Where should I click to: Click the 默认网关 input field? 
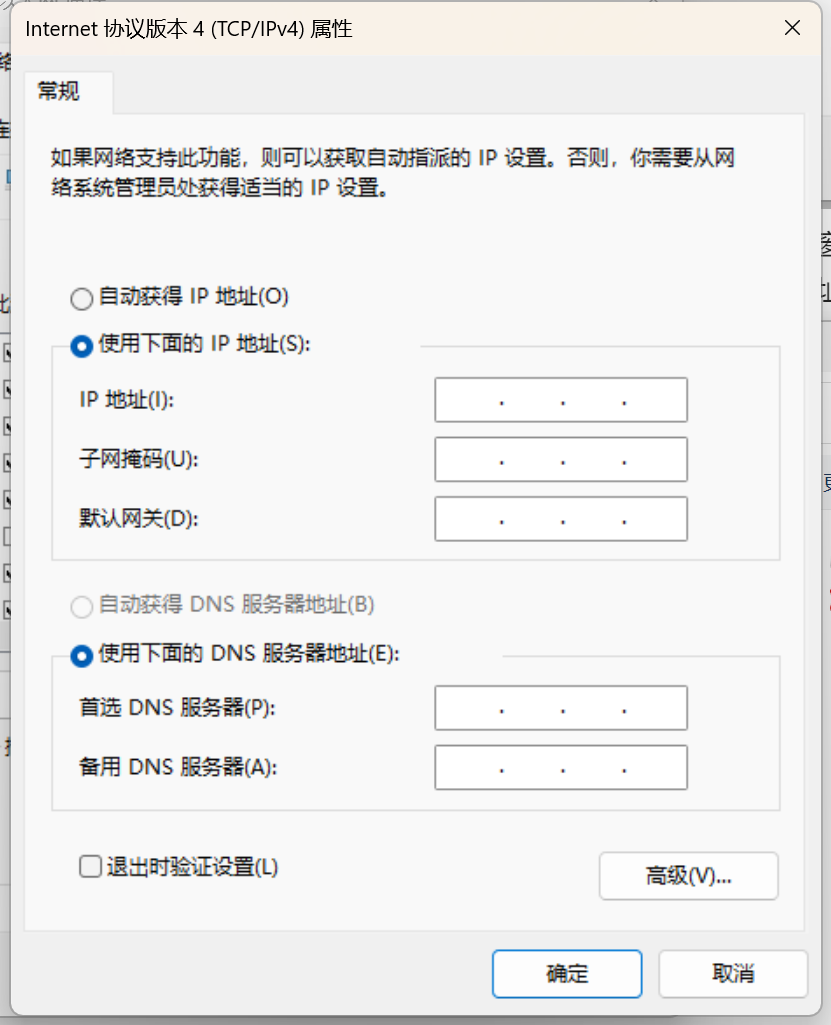560,519
